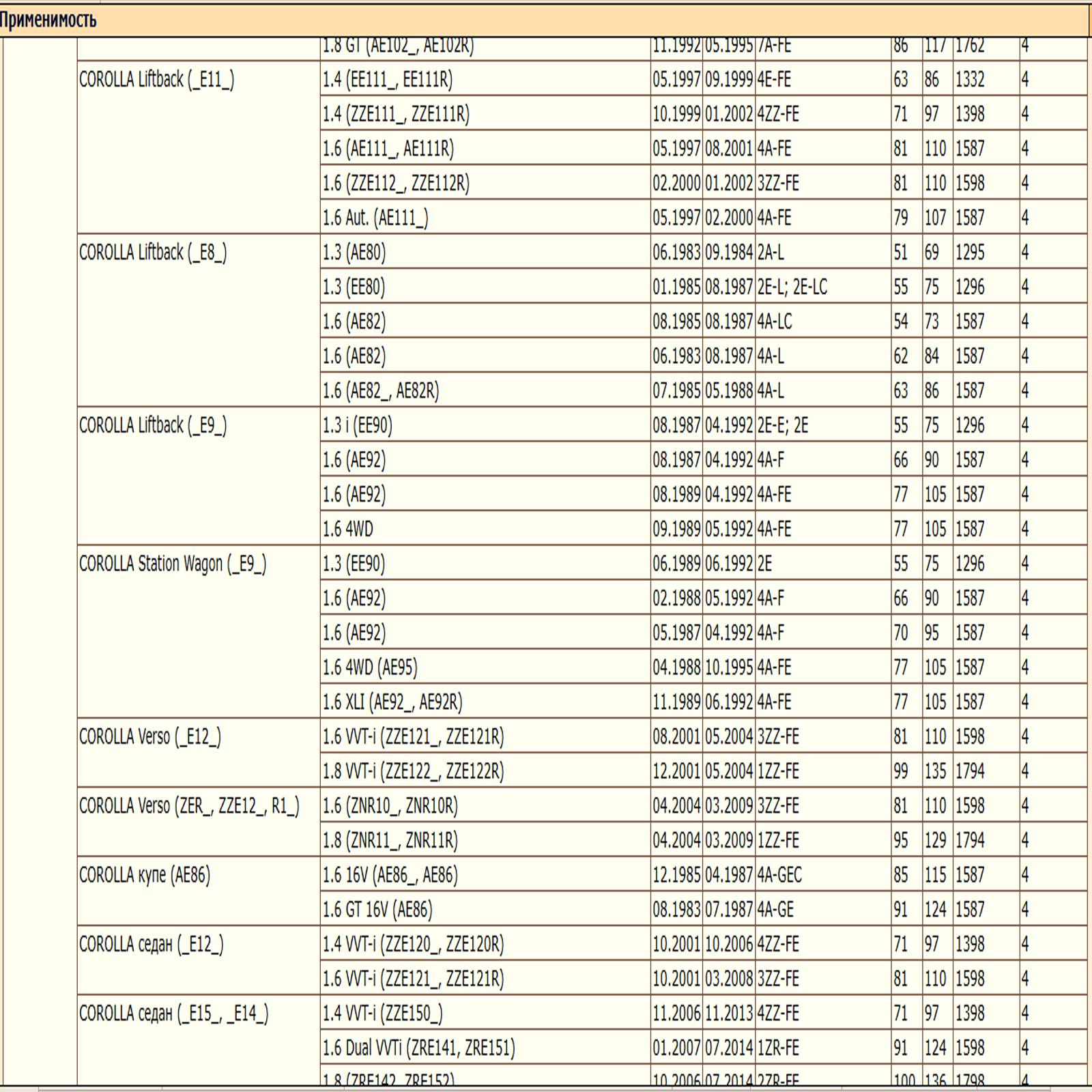This screenshot has width=1092, height=1092.
Task: Click the 1.4 (EE111_, EE111R) modification row
Action: pyautogui.click(x=388, y=80)
